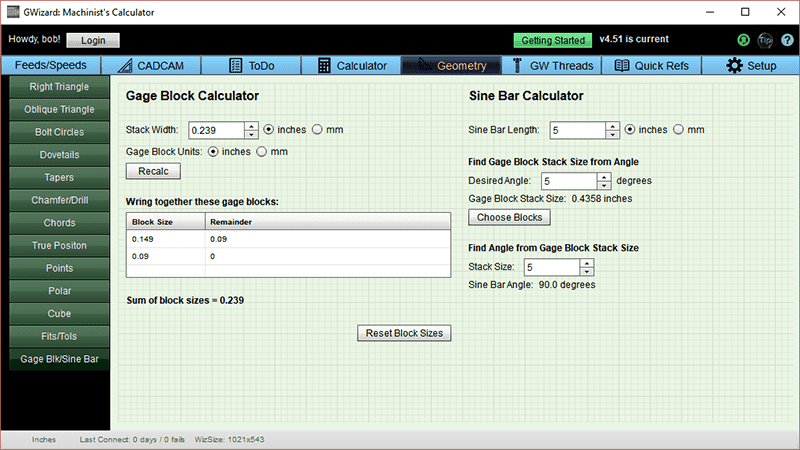Decrease Stack Size with down arrow
The height and width of the screenshot is (450, 800).
click(x=587, y=271)
